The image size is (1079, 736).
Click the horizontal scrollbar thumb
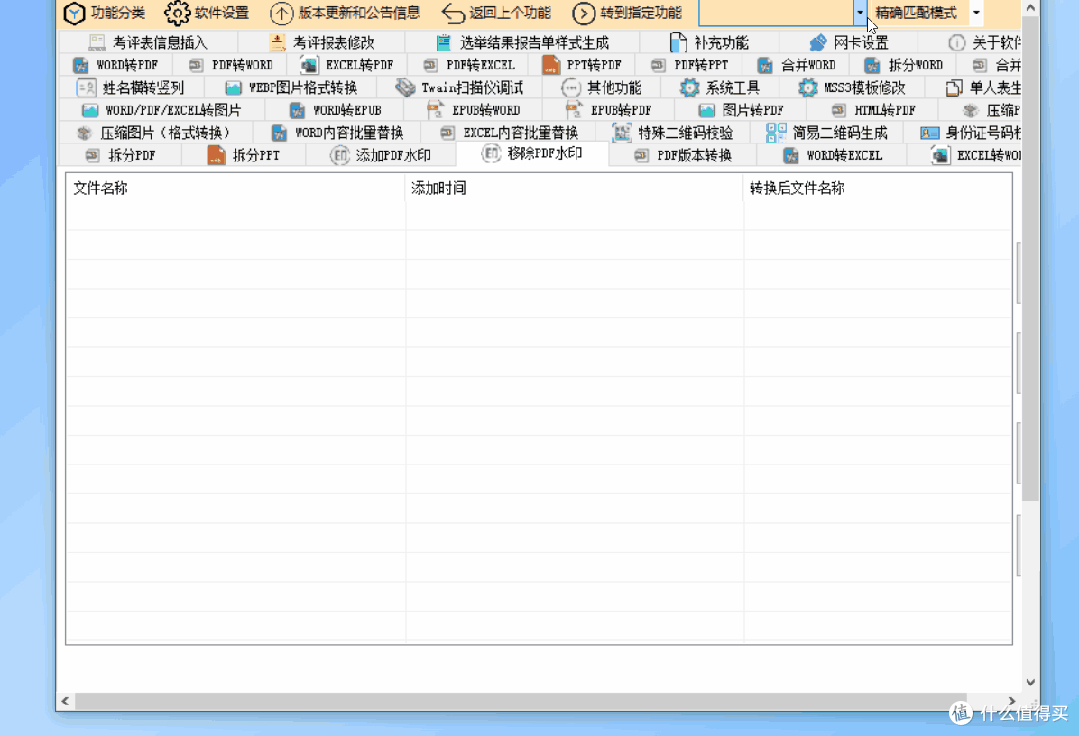[521, 701]
